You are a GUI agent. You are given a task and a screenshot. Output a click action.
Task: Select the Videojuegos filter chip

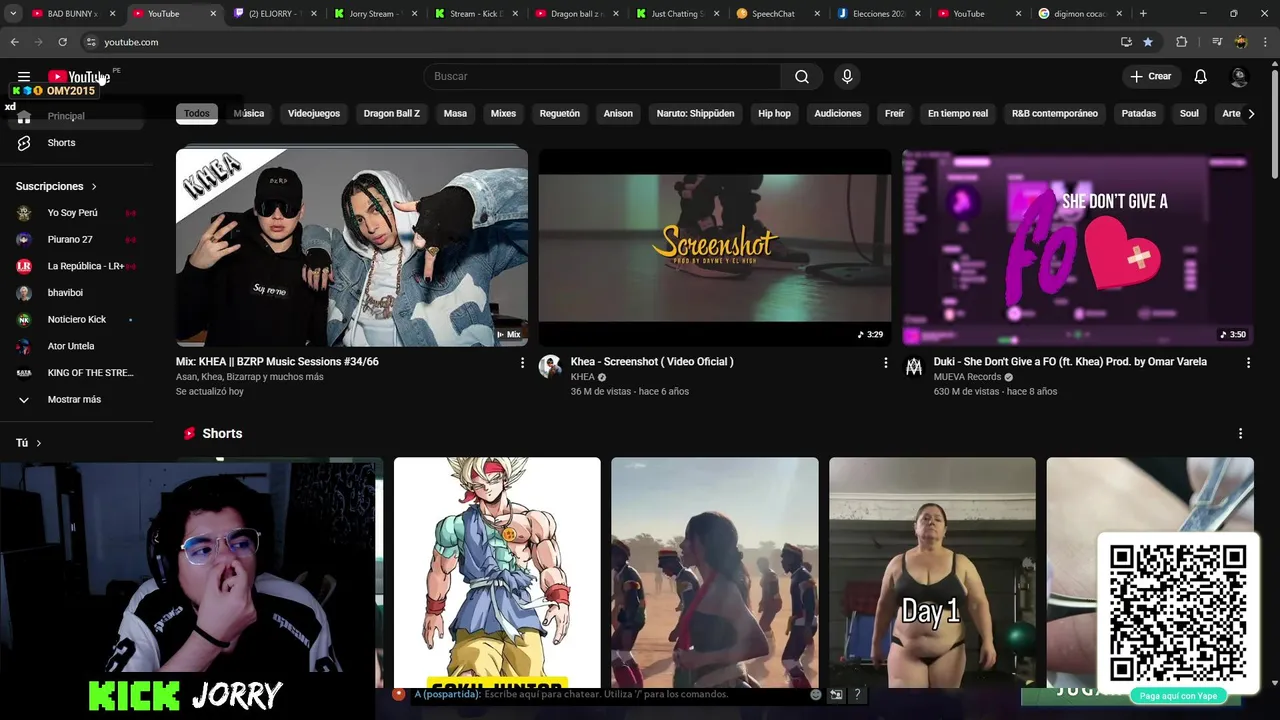tap(314, 114)
